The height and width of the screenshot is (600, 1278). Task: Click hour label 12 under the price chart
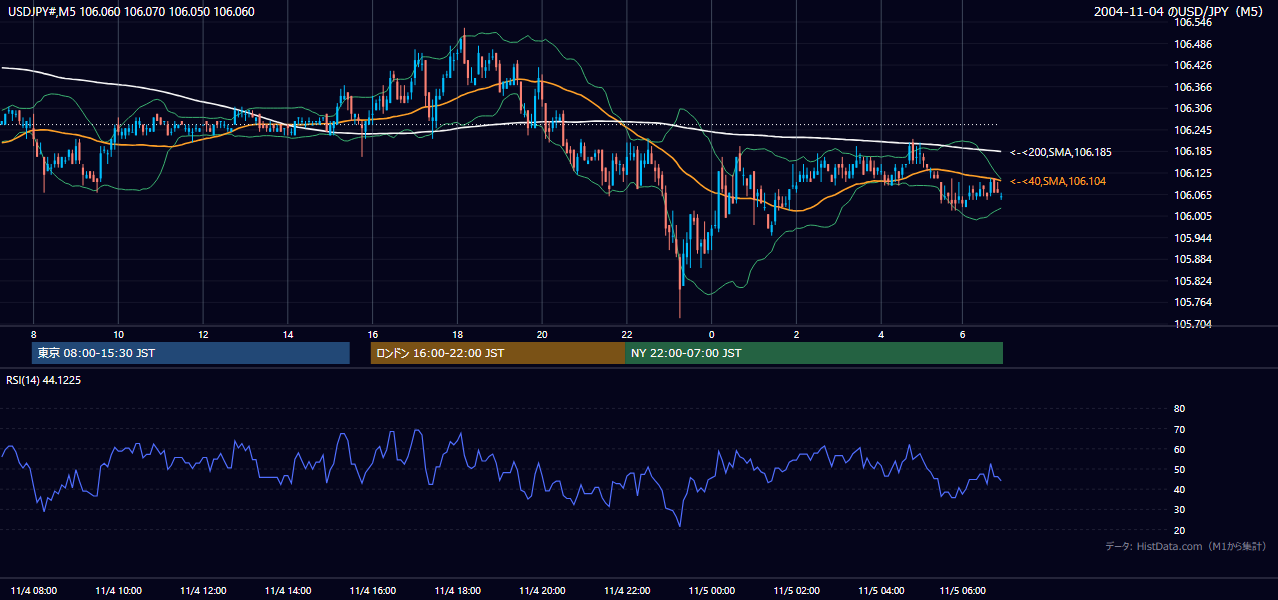(x=203, y=334)
